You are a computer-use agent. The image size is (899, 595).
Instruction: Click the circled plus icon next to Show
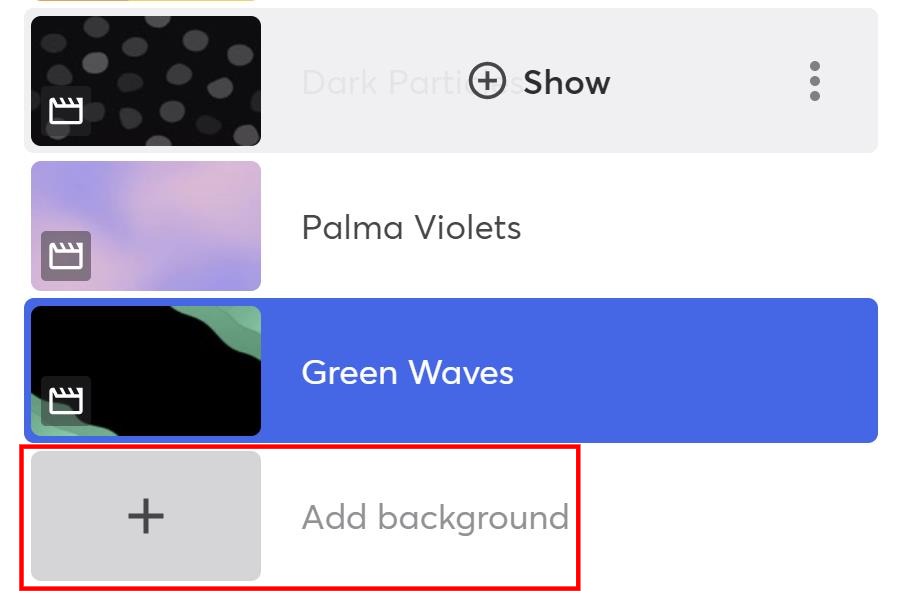(x=488, y=83)
